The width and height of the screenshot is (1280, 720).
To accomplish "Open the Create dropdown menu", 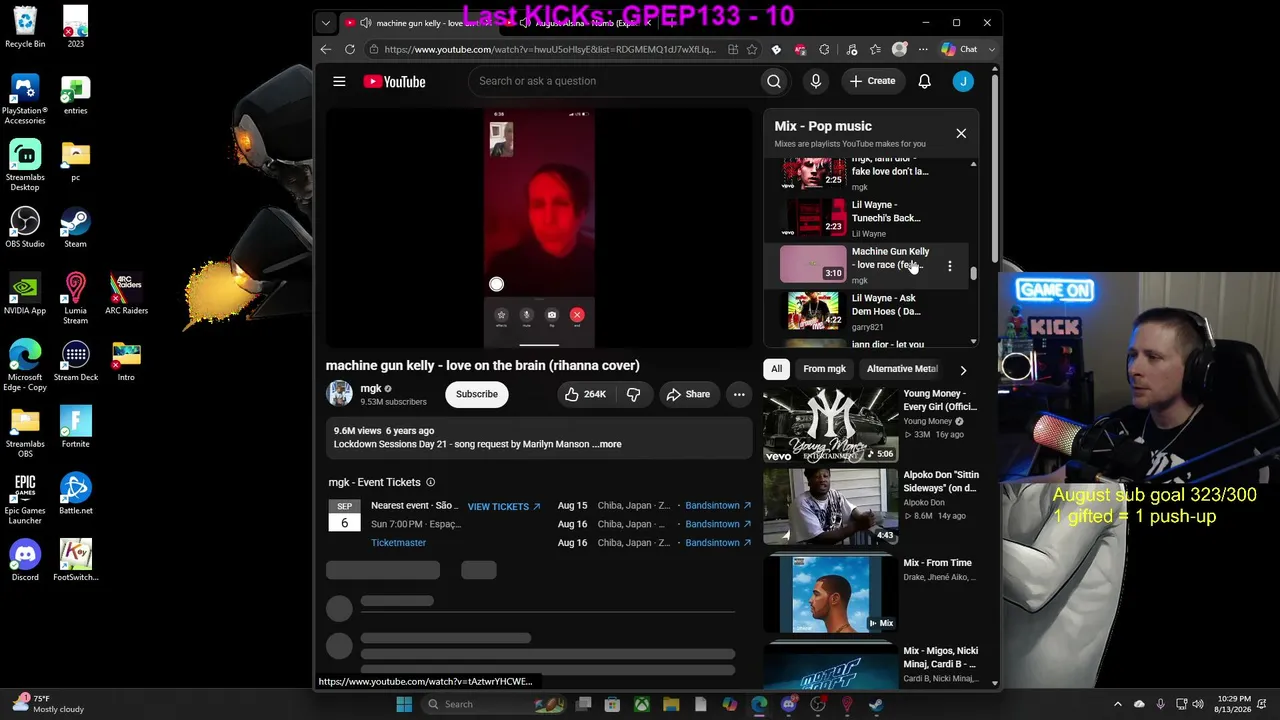I will [x=873, y=81].
